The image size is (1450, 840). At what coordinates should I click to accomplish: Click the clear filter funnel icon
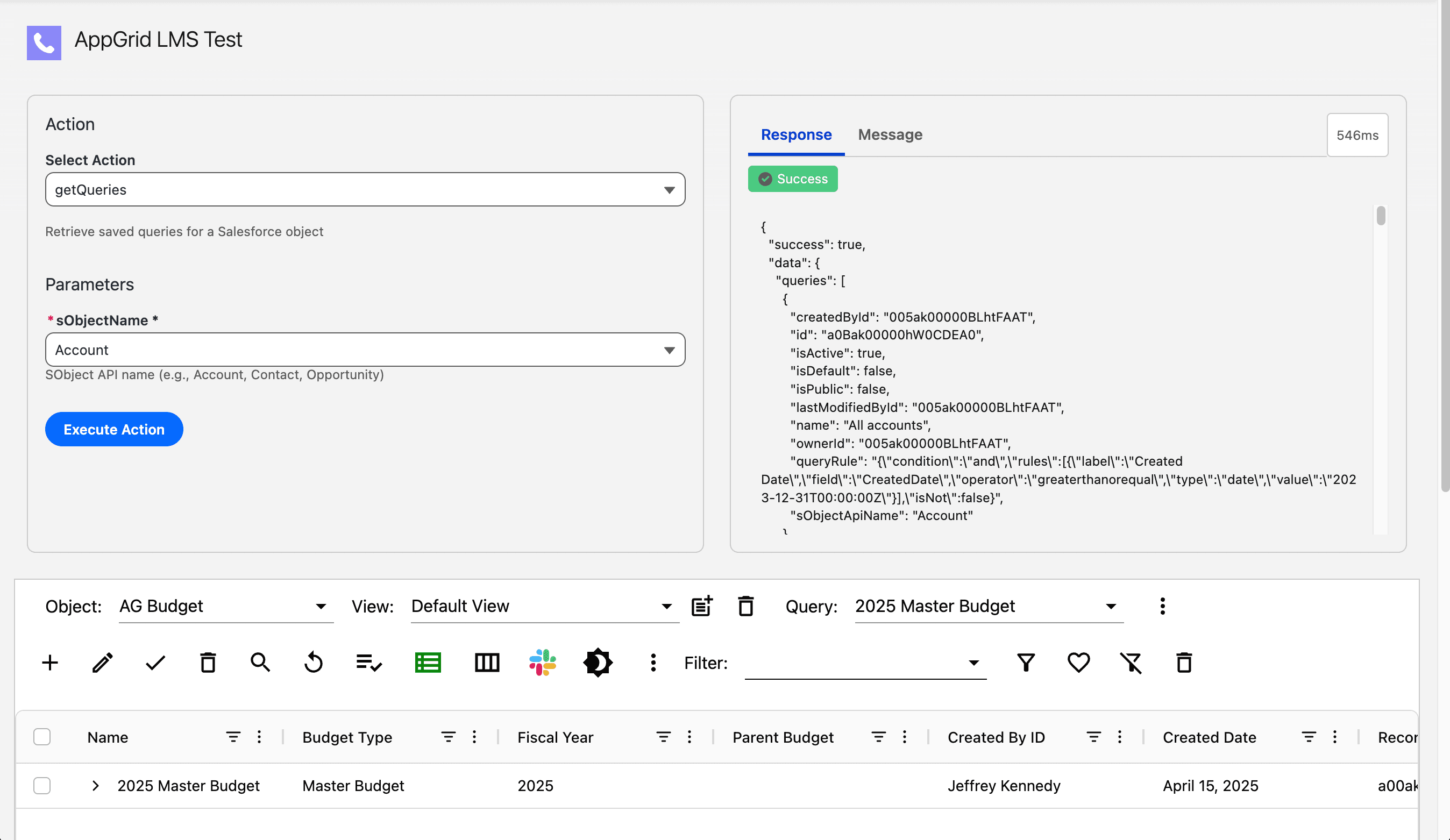[1131, 663]
